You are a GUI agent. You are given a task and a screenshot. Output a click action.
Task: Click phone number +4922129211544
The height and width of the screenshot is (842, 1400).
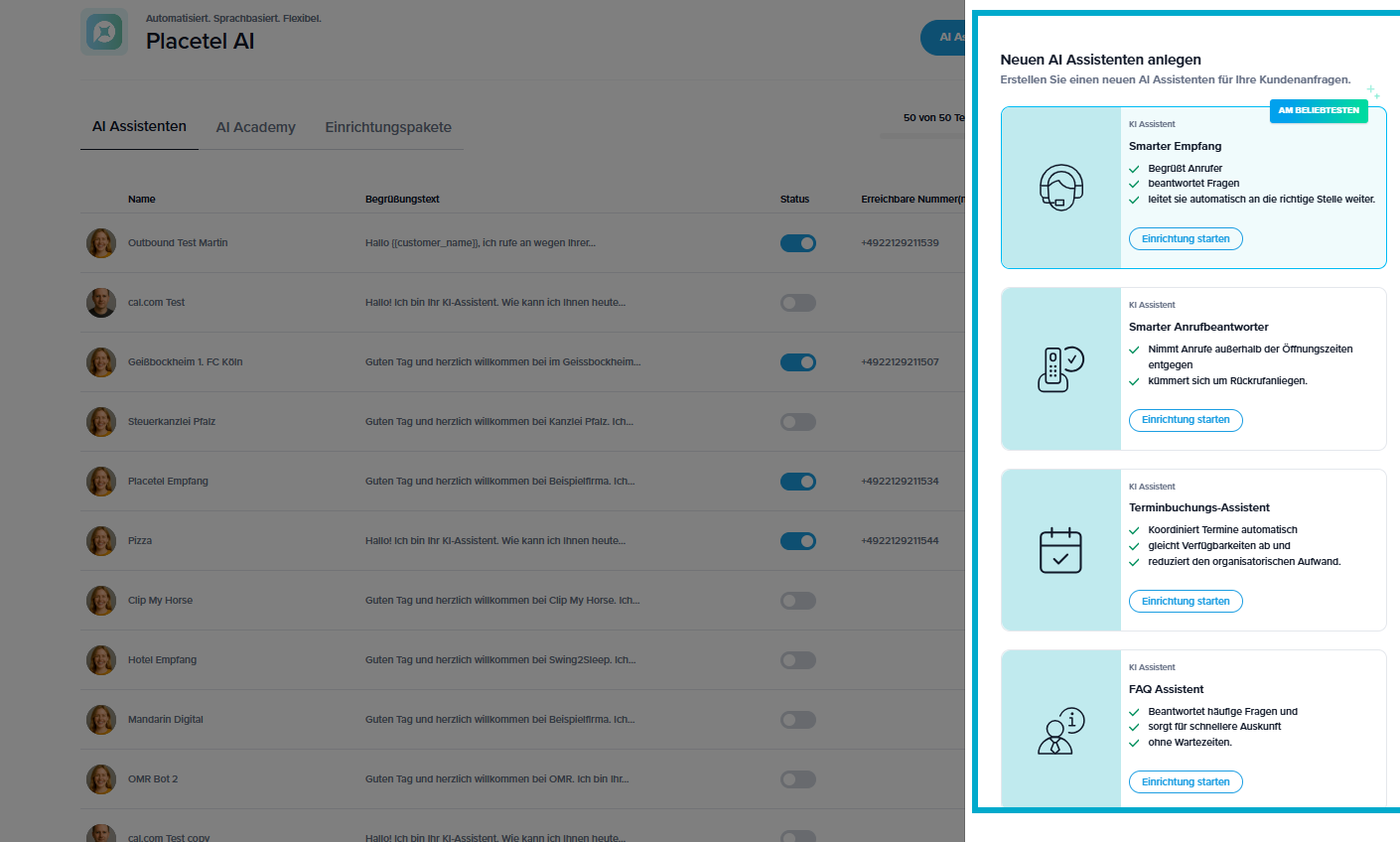point(900,541)
